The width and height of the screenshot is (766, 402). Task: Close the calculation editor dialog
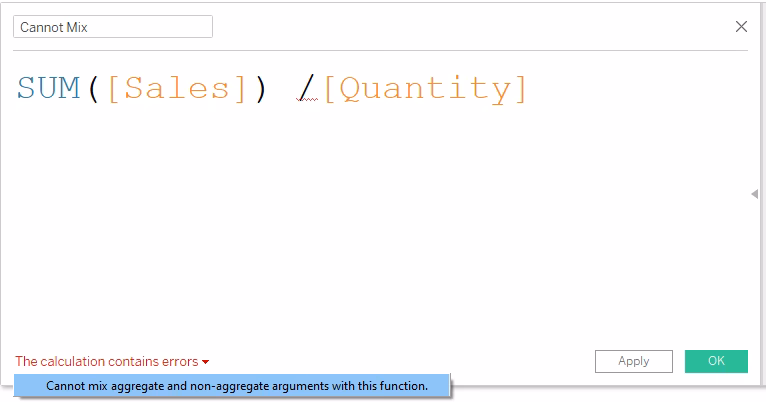(x=741, y=27)
